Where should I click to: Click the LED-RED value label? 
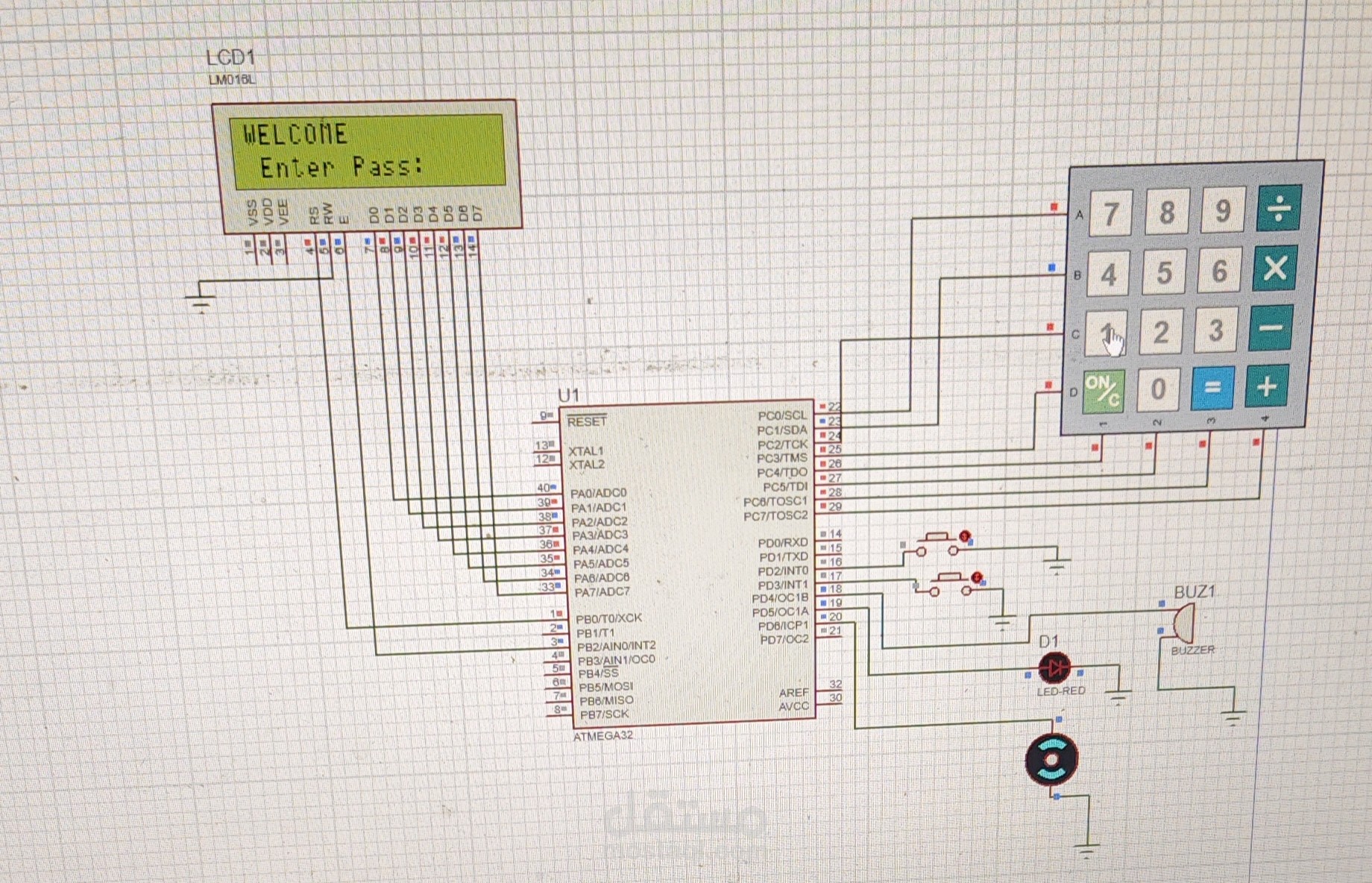(x=1061, y=691)
